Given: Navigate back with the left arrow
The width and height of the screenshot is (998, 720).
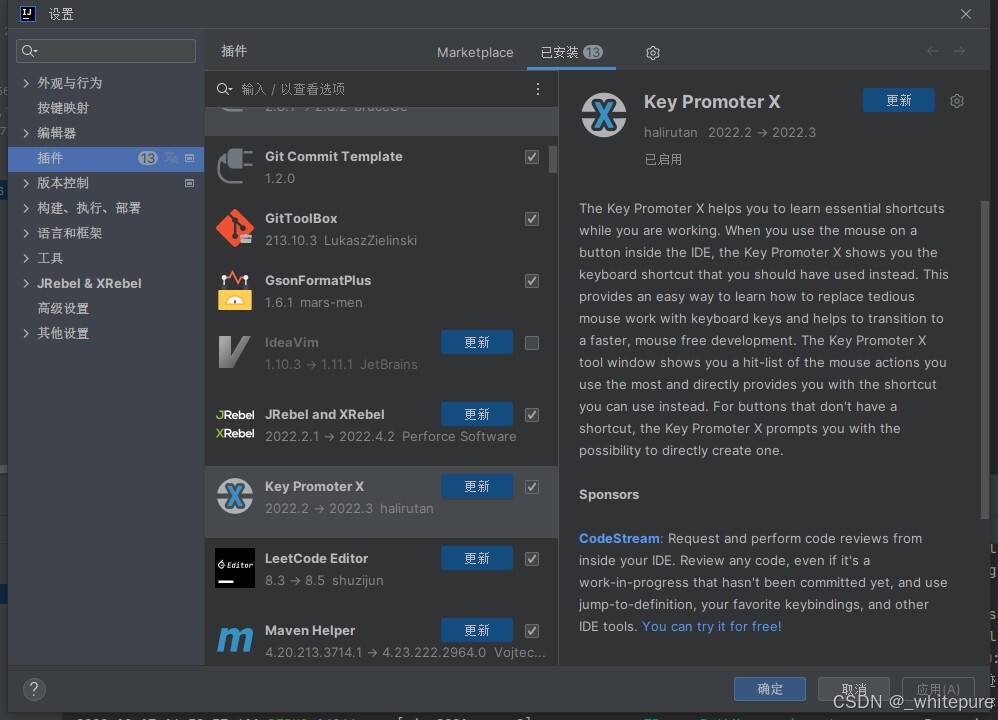Looking at the screenshot, I should 932,51.
